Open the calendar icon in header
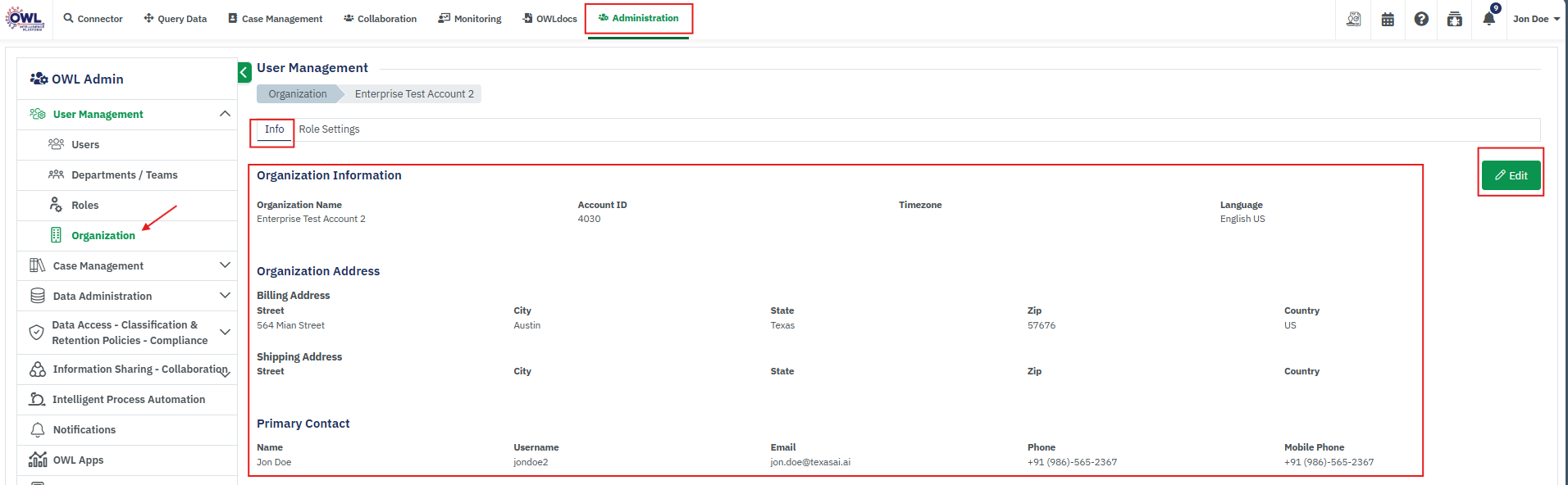This screenshot has width=1568, height=485. 1388,19
